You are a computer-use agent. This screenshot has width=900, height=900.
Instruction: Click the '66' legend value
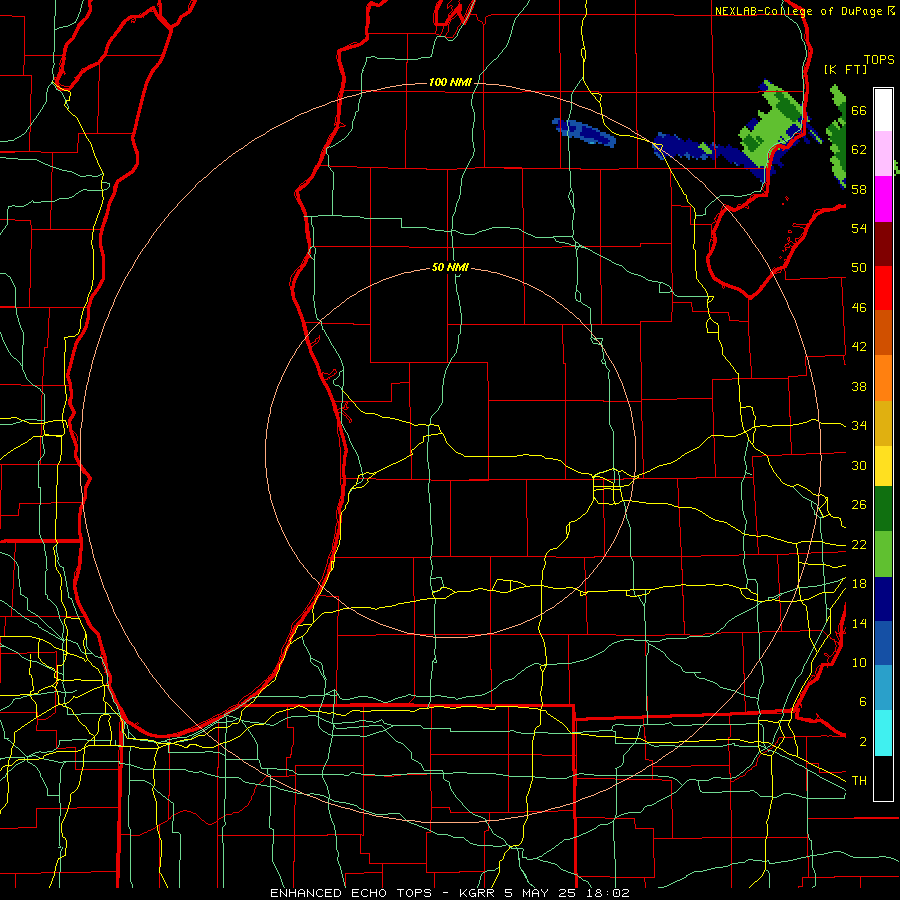click(x=859, y=111)
